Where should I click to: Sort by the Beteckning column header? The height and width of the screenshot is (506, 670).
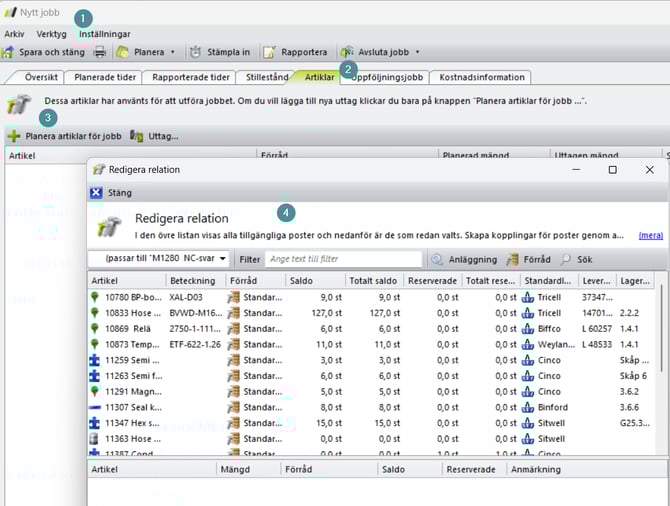point(196,281)
